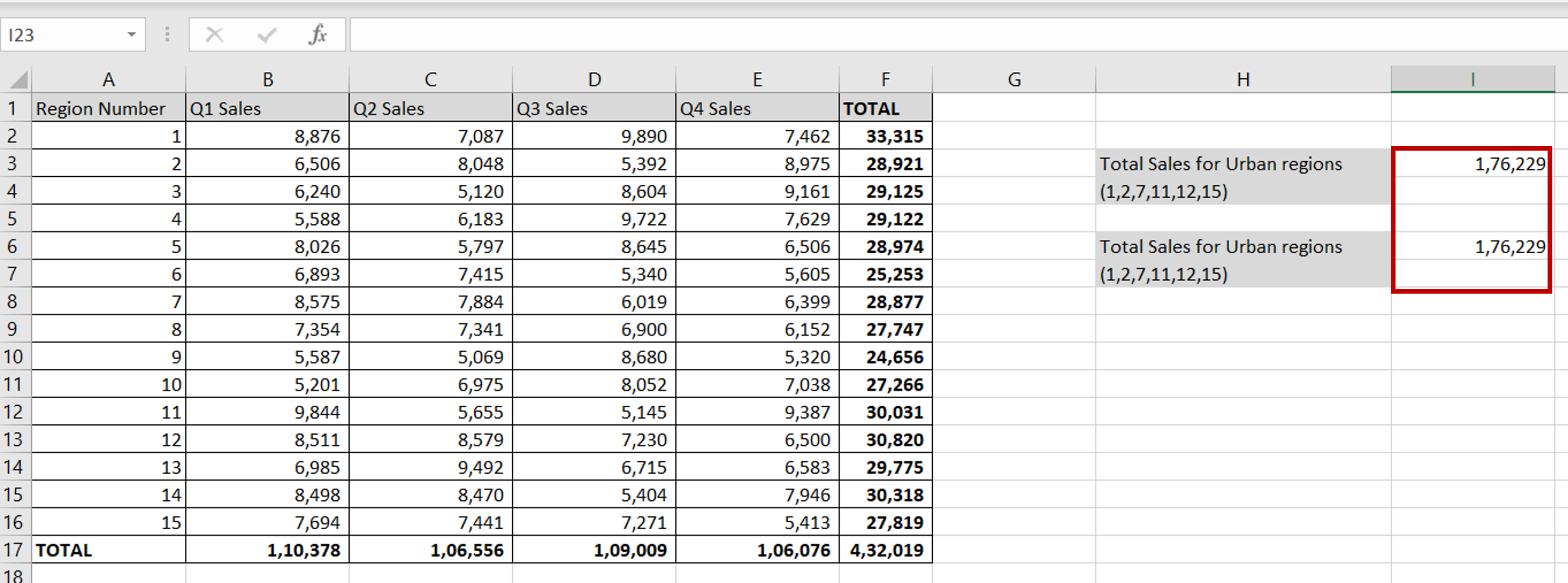
Task: Select the Q1 Sales header cell
Action: (x=268, y=108)
